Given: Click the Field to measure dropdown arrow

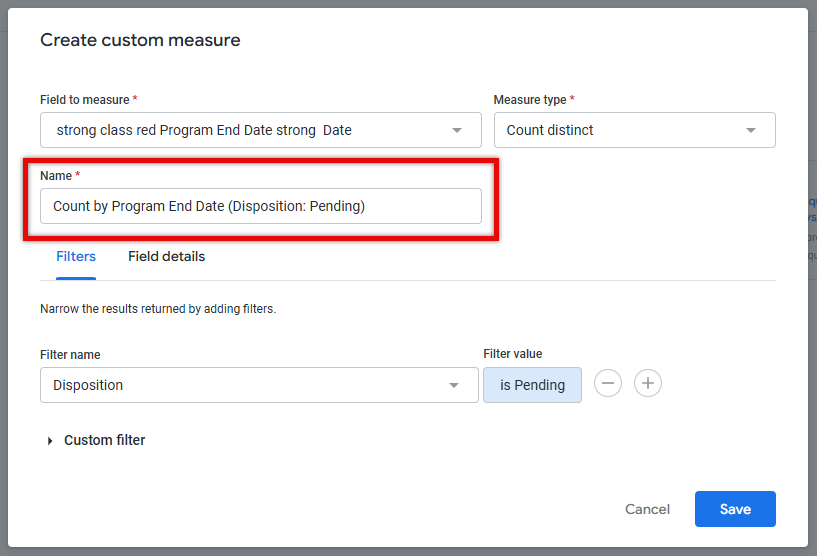Looking at the screenshot, I should pyautogui.click(x=457, y=130).
